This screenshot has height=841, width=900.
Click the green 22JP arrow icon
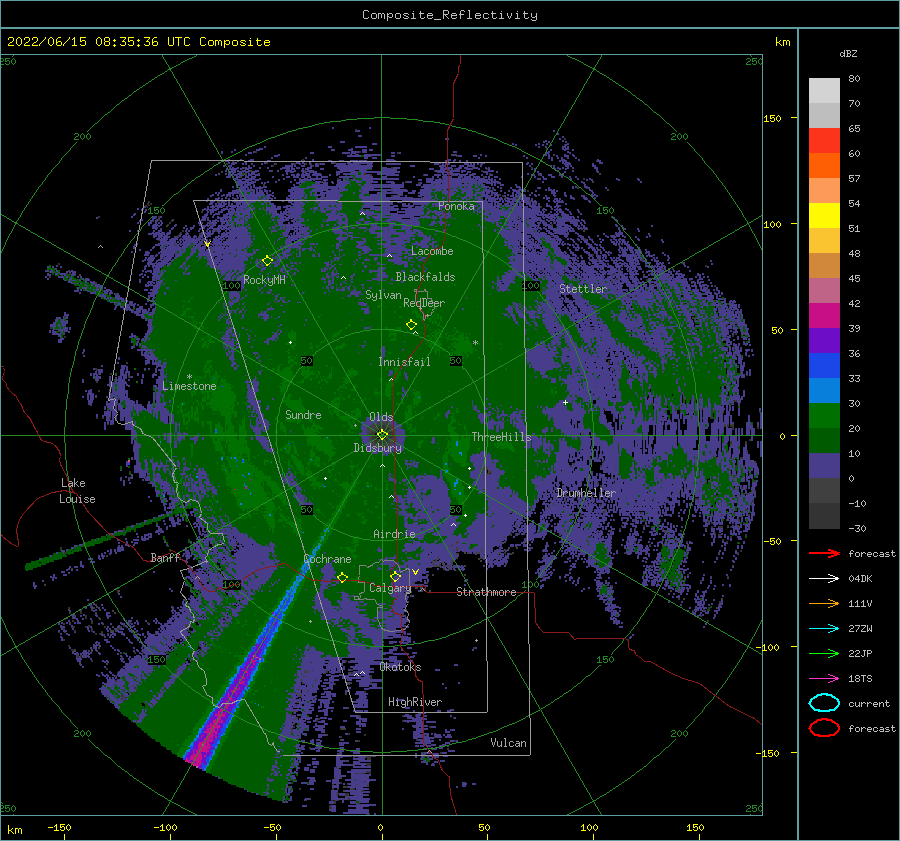(824, 653)
